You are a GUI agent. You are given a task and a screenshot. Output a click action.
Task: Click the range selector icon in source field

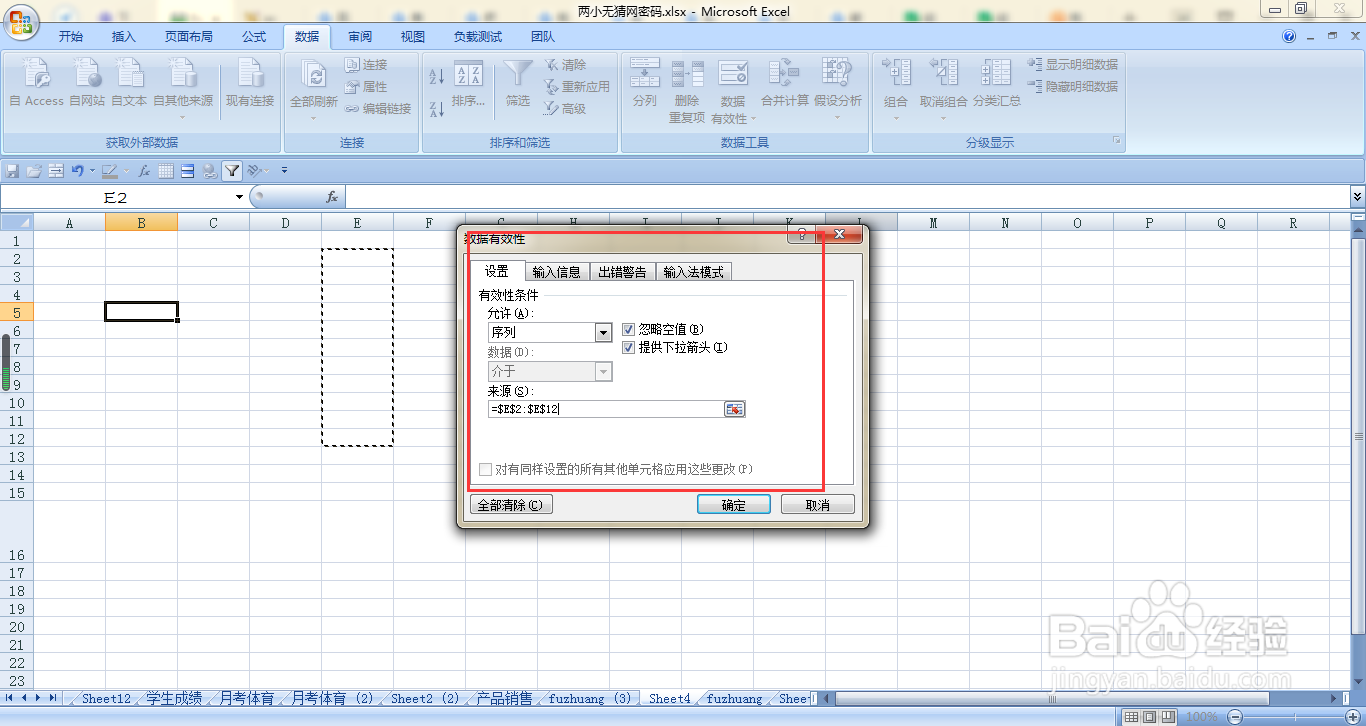tap(735, 409)
